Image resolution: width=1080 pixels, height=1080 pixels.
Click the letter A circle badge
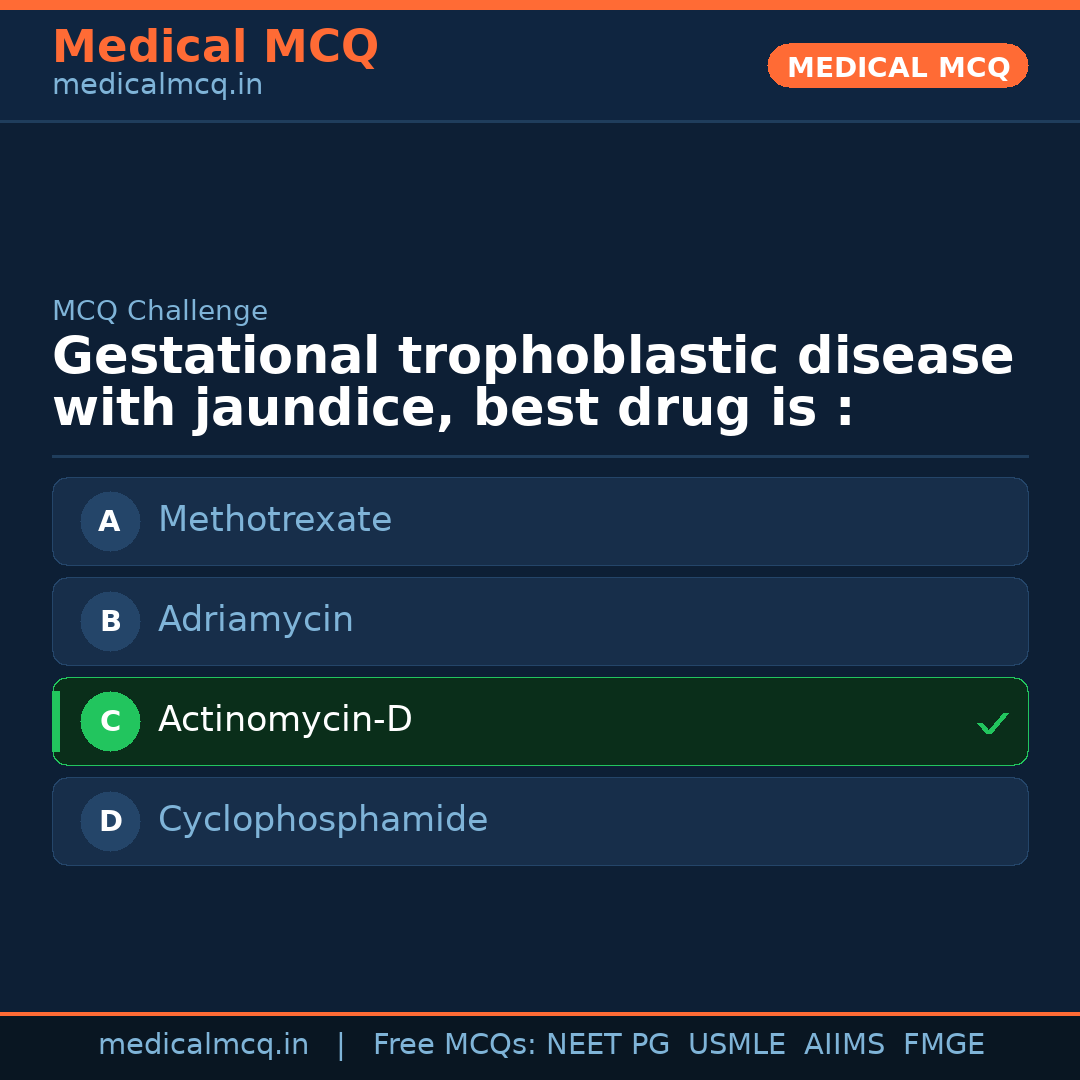click(110, 521)
